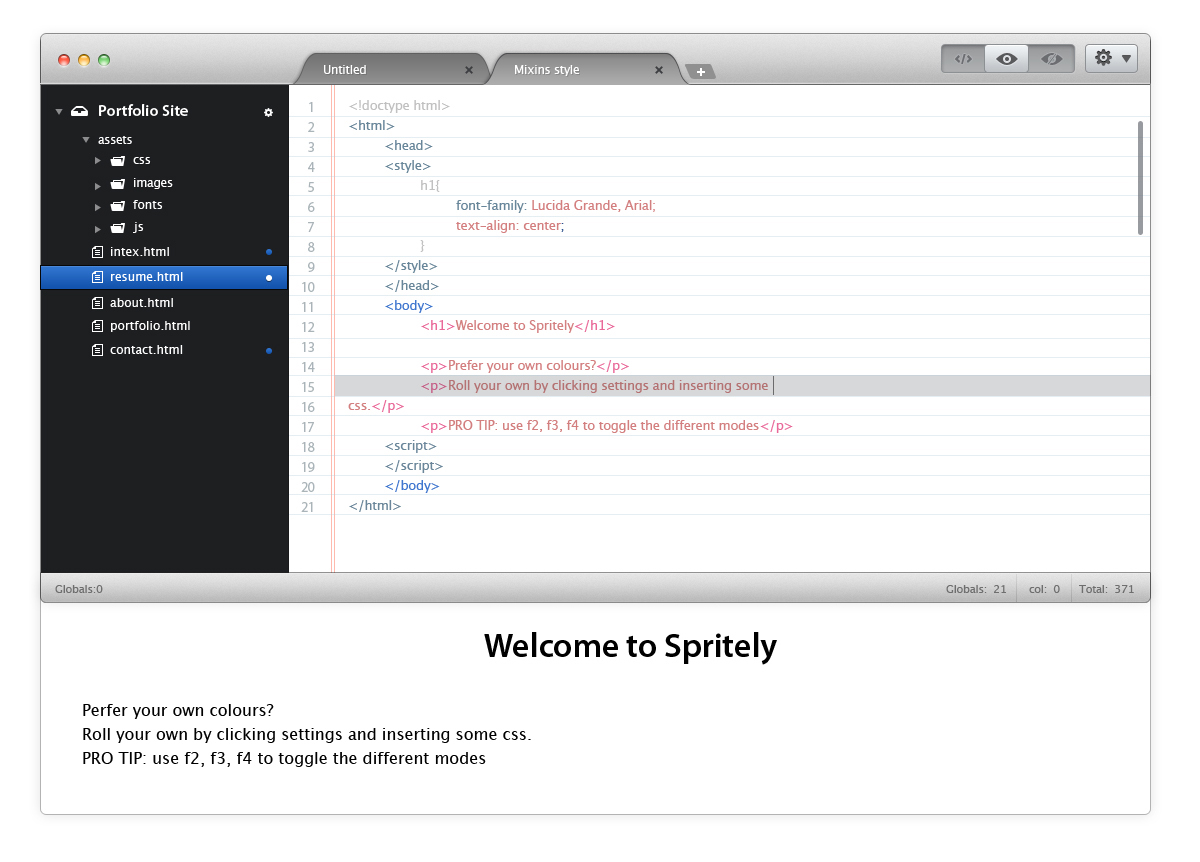This screenshot has height=862, width=1200.
Task: Click the editor vertical scrollbar
Action: point(1140,178)
